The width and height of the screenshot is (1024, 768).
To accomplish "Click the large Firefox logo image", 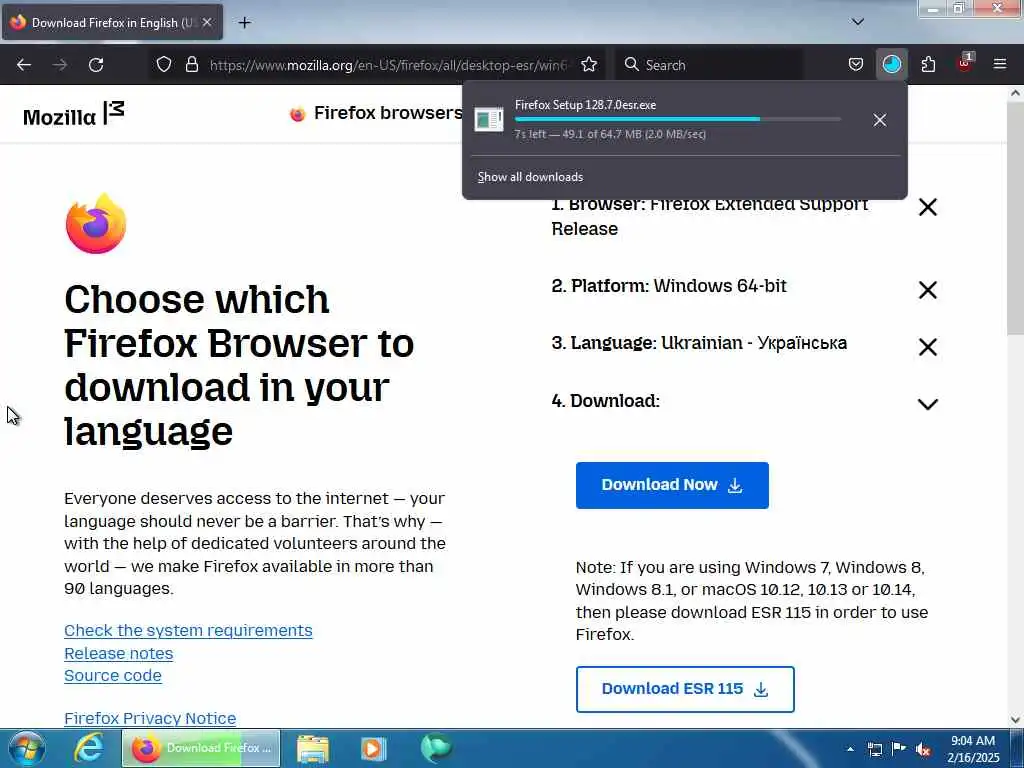I will (x=96, y=223).
